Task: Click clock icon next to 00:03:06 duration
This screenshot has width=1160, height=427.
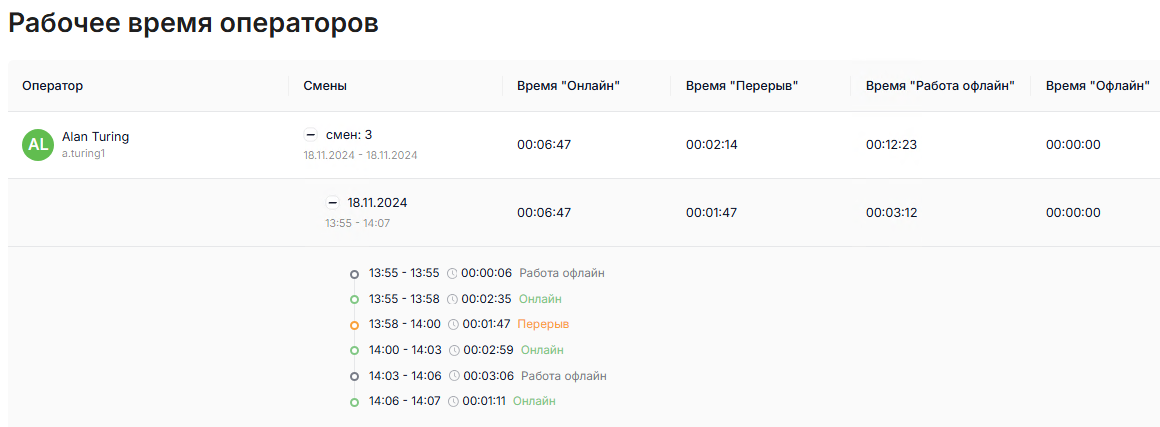Action: pos(454,376)
